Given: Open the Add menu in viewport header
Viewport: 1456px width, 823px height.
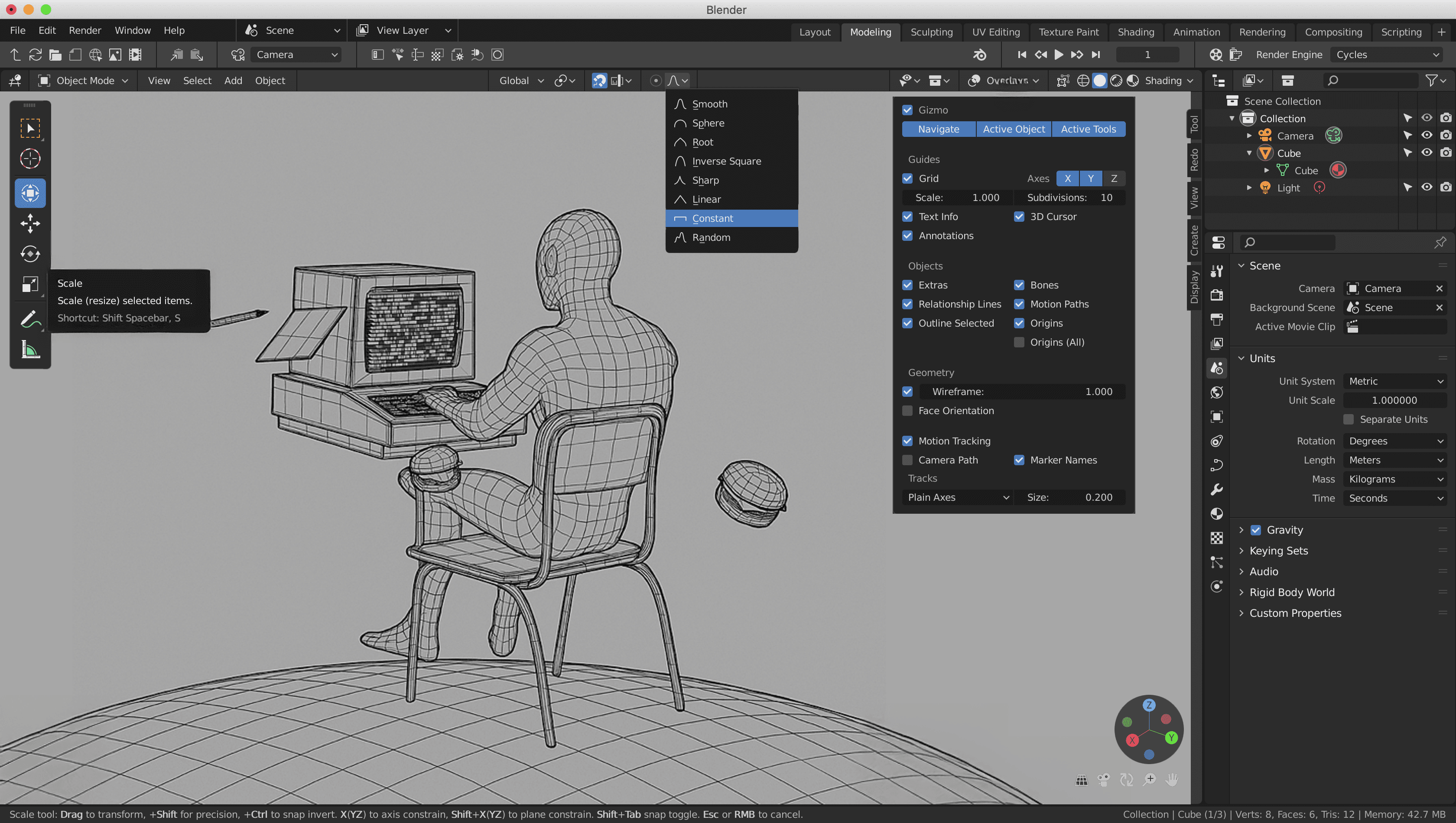Looking at the screenshot, I should click(x=233, y=81).
